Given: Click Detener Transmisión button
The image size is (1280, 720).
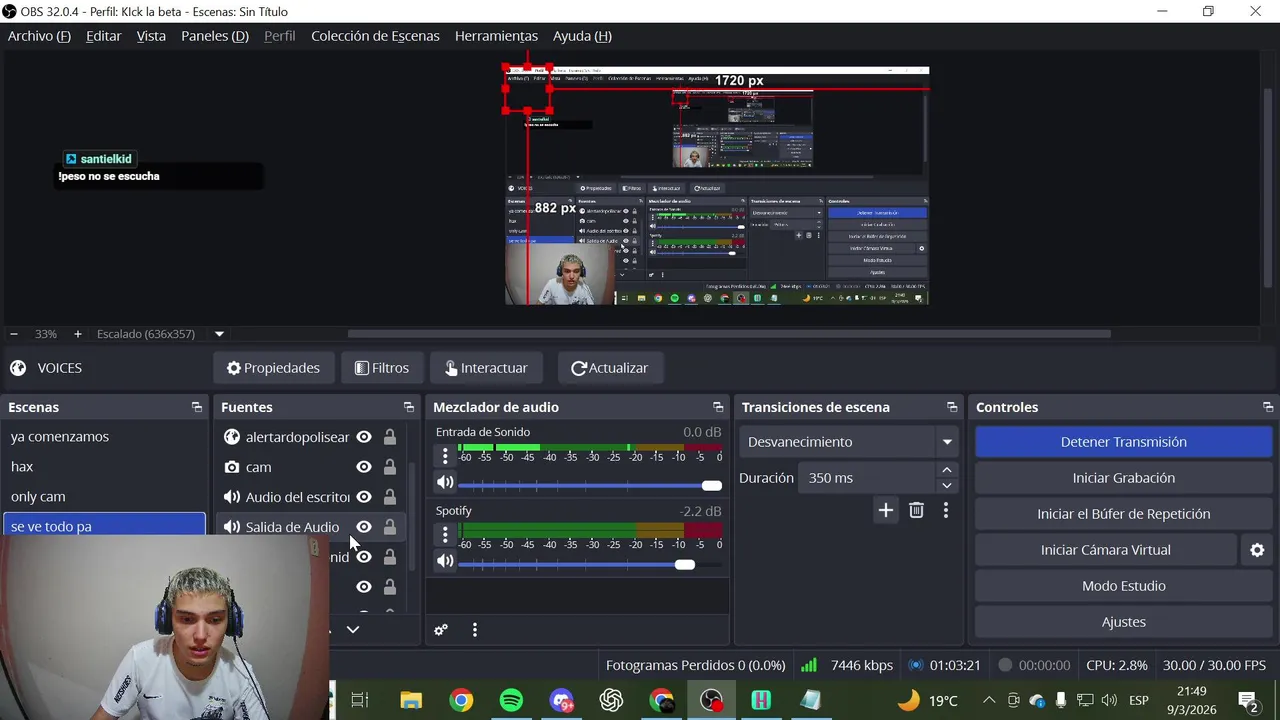Looking at the screenshot, I should point(1124,442).
